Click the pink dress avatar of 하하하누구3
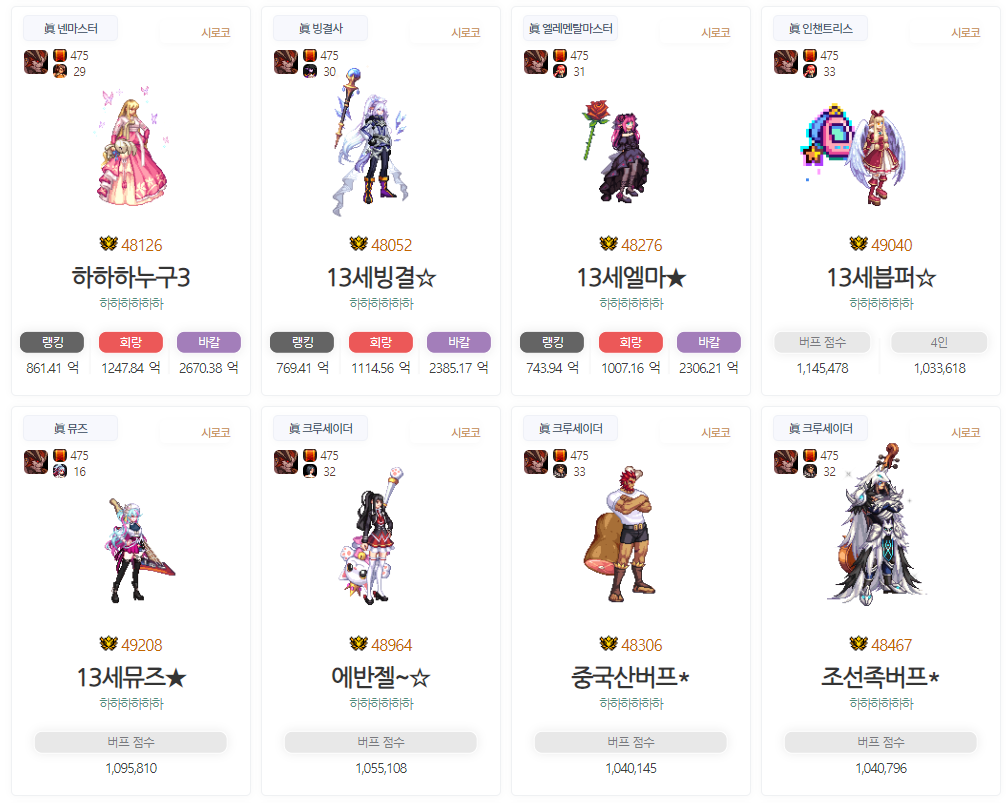This screenshot has width=1006, height=803. tap(131, 147)
